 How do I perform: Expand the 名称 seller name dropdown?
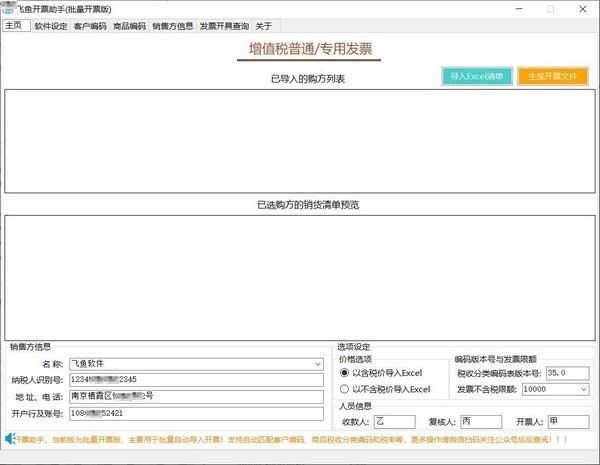(318, 364)
